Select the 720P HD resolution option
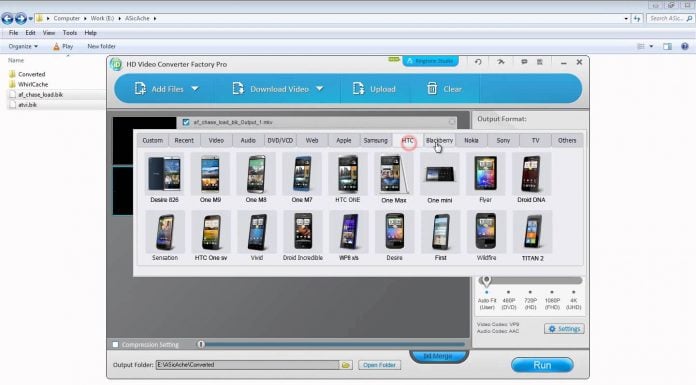Viewport: 696px width, 385px height. pyautogui.click(x=530, y=301)
